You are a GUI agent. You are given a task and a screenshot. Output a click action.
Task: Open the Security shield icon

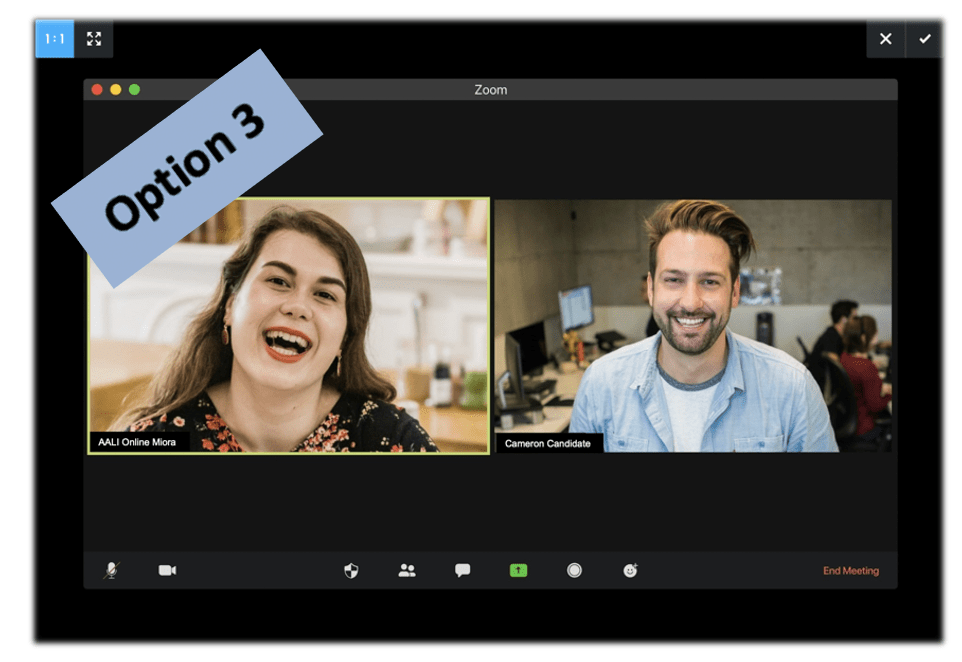pyautogui.click(x=351, y=571)
